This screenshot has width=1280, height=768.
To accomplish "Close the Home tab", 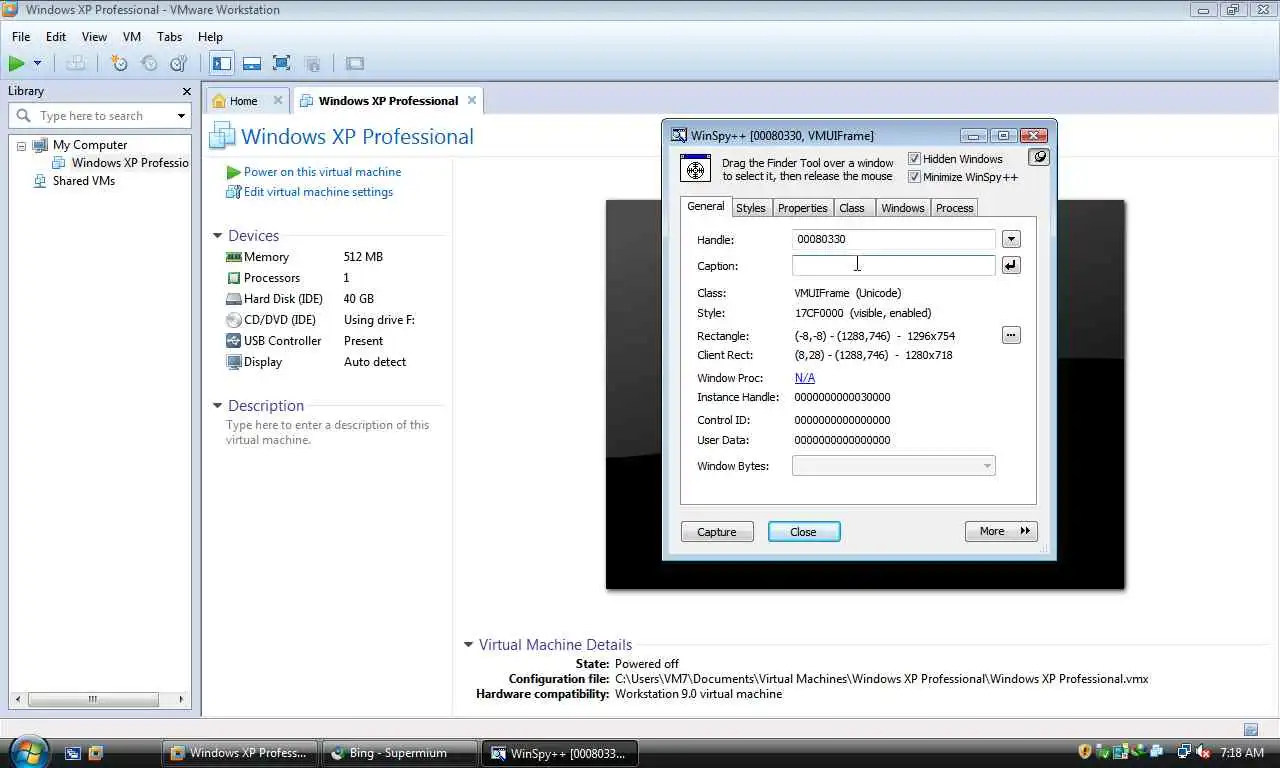I will 278,101.
